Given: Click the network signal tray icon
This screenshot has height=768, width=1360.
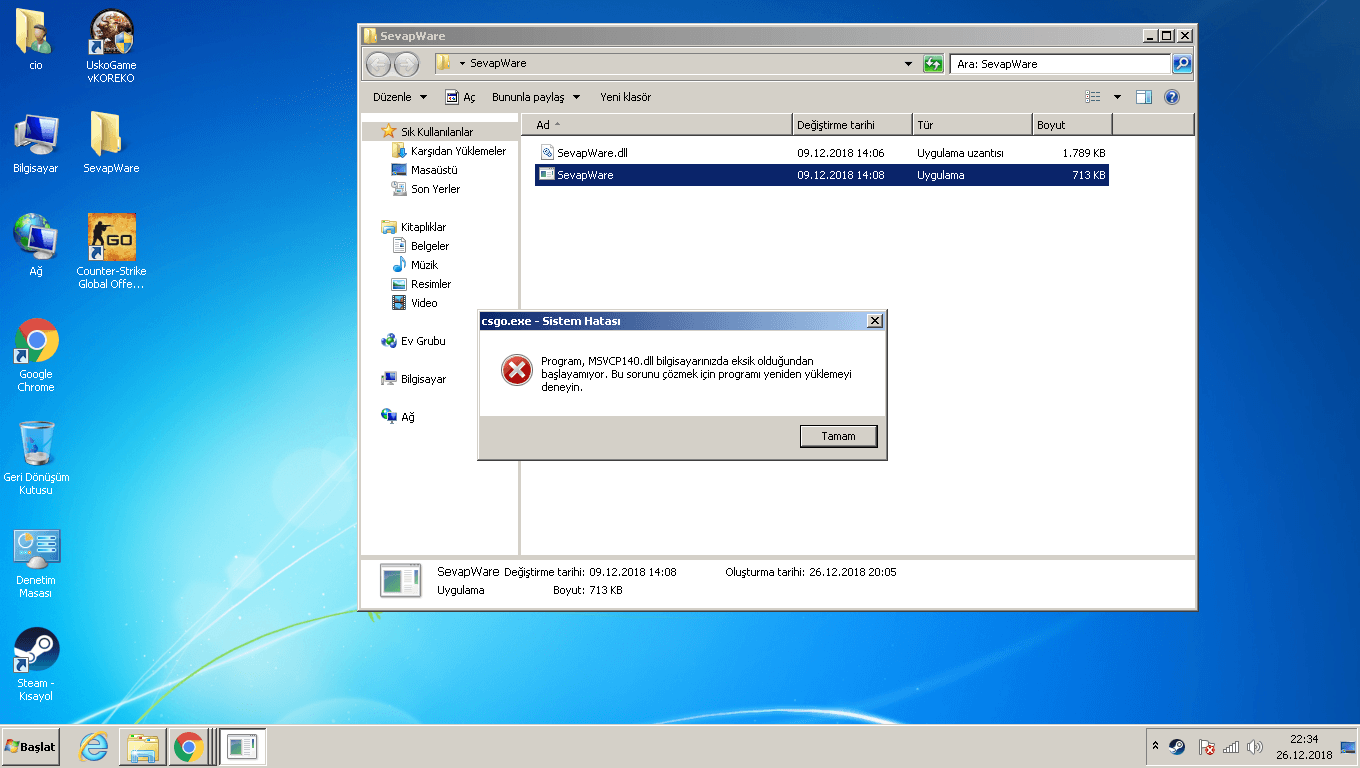Looking at the screenshot, I should click(1231, 747).
